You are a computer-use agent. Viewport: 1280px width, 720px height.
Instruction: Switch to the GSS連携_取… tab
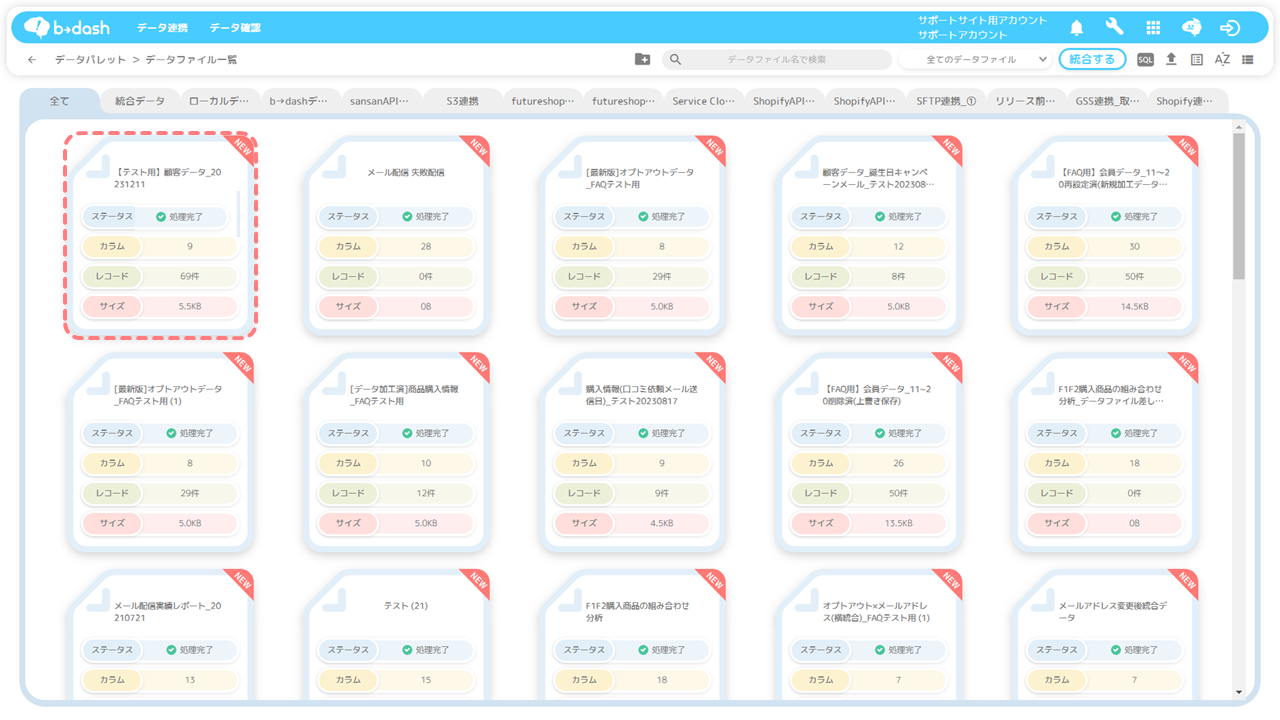click(x=1107, y=101)
